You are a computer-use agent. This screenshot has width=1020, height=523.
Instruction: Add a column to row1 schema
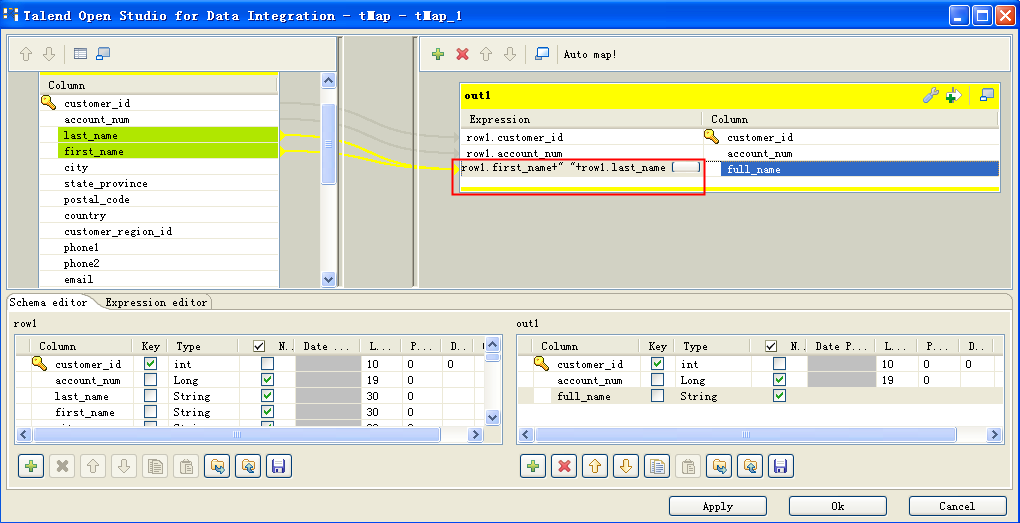pos(31,466)
